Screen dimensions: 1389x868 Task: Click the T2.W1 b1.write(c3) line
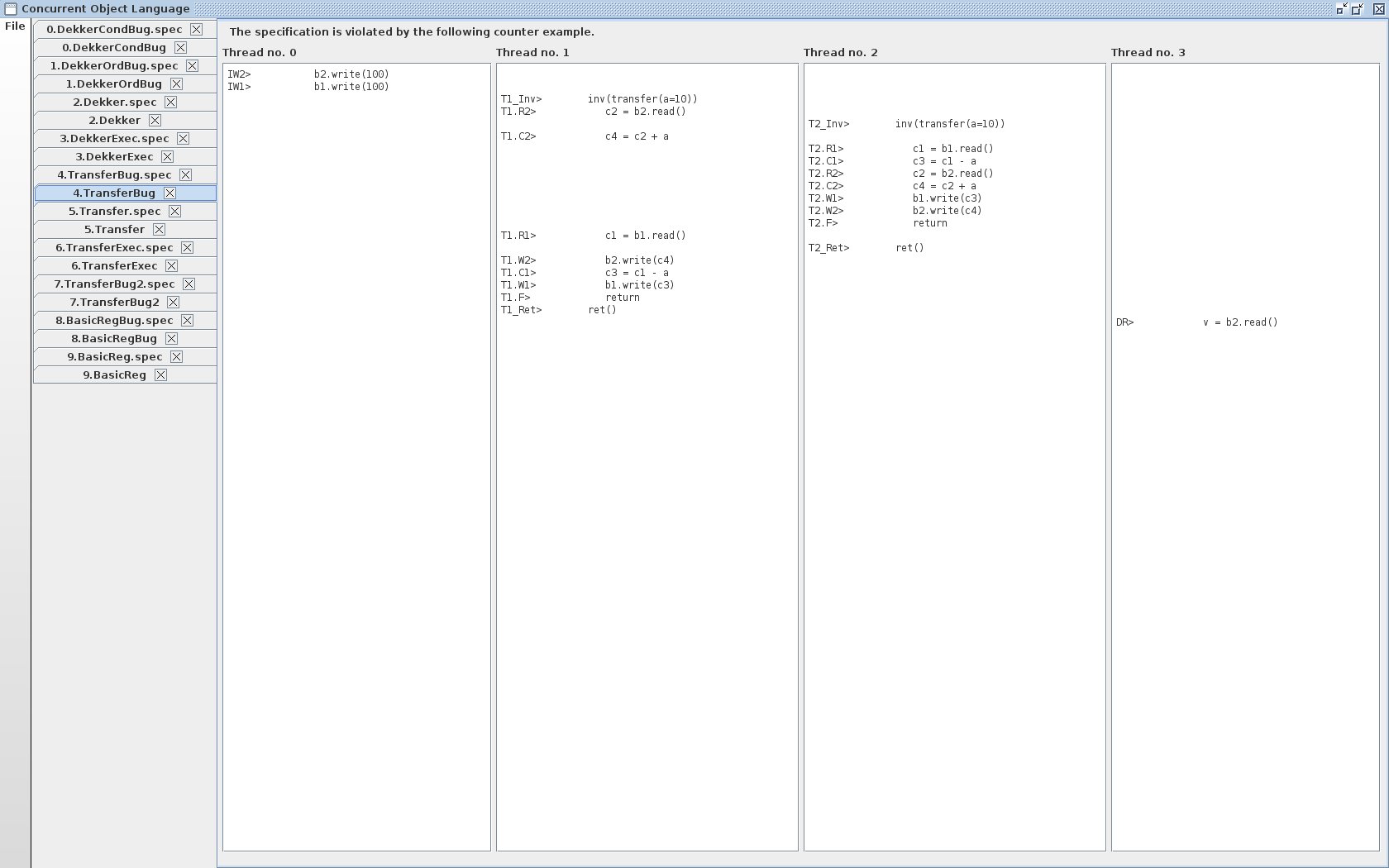[895, 198]
